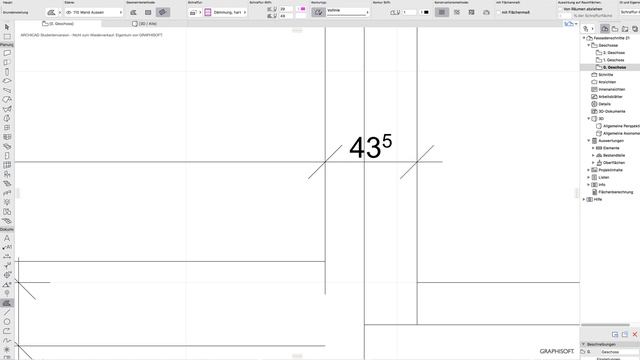Choose the first construction method icon
The width and height of the screenshot is (640, 360).
pyautogui.click(x=442, y=12)
